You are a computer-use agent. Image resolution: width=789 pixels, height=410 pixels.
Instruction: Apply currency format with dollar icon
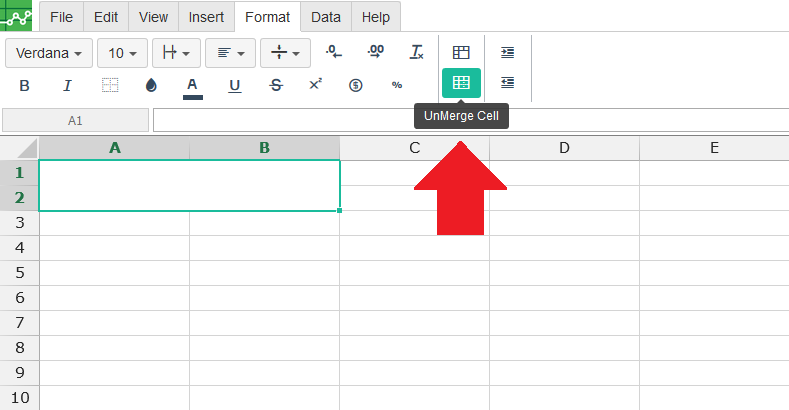click(355, 85)
